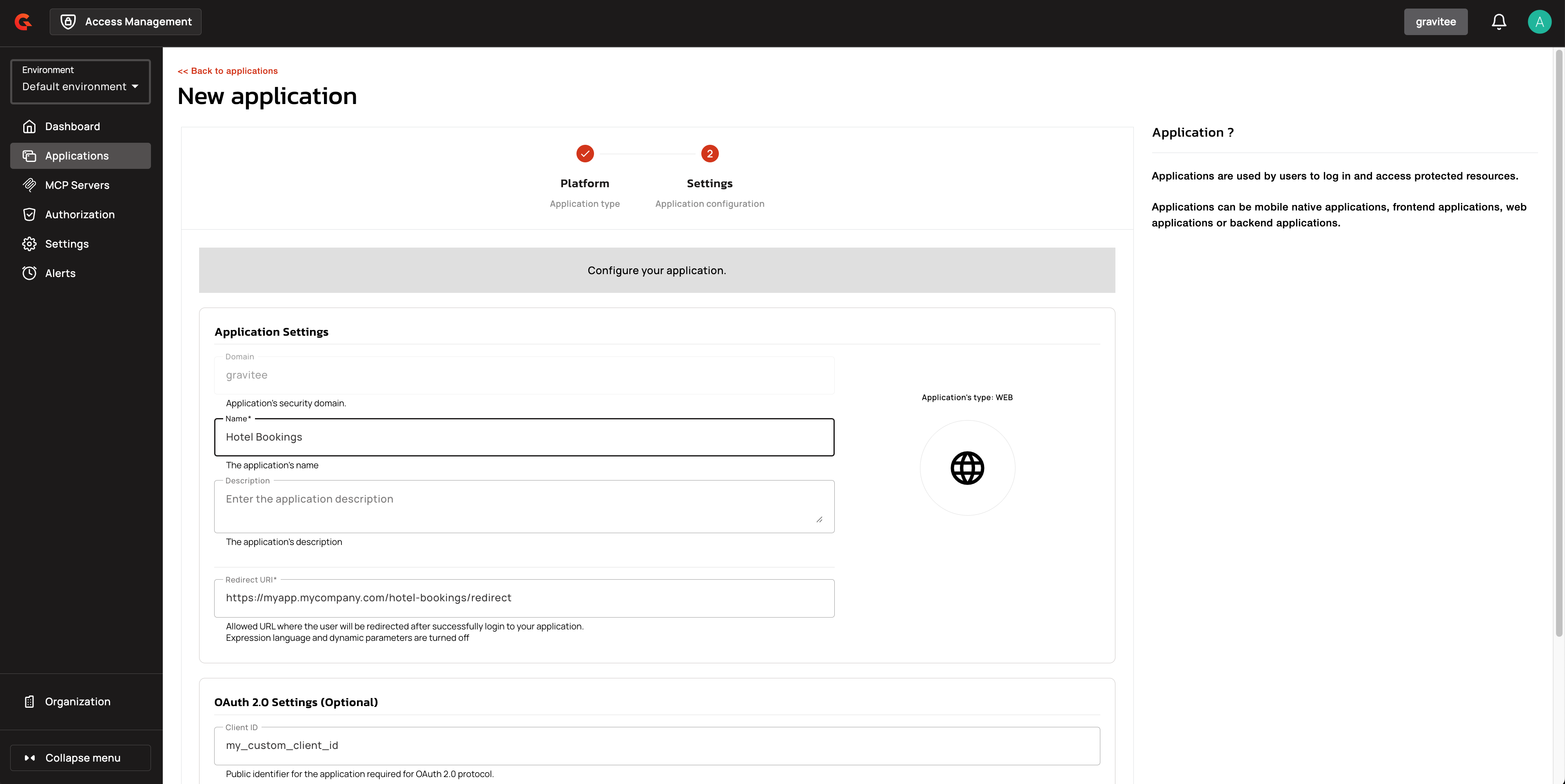Click the Alerts clock icon
Viewport: 1565px width, 784px height.
[x=29, y=273]
